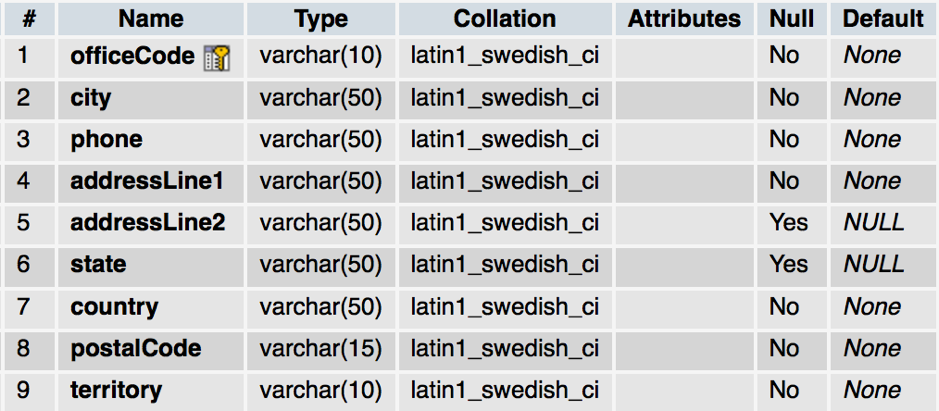Select the state column name

point(98,264)
